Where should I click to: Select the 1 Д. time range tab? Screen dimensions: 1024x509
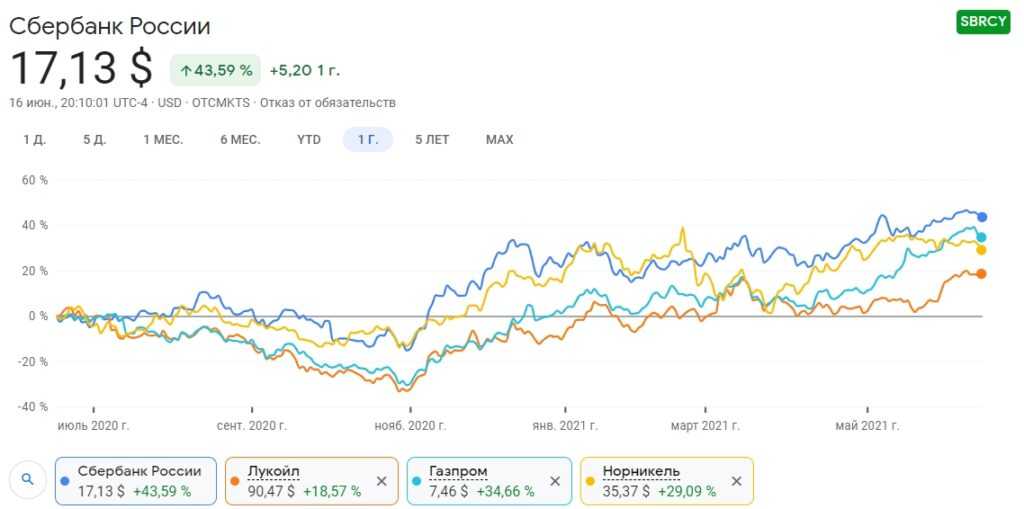35,139
